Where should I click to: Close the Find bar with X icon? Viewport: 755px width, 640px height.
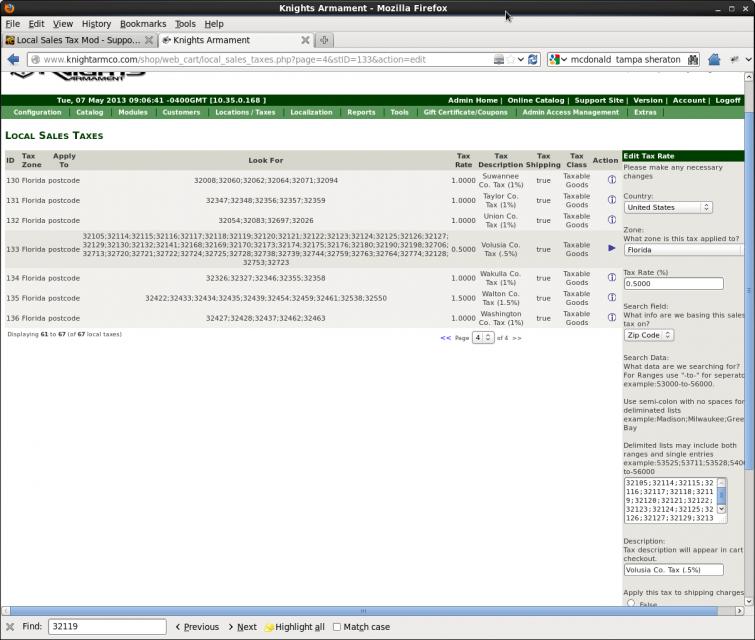[x=10, y=627]
